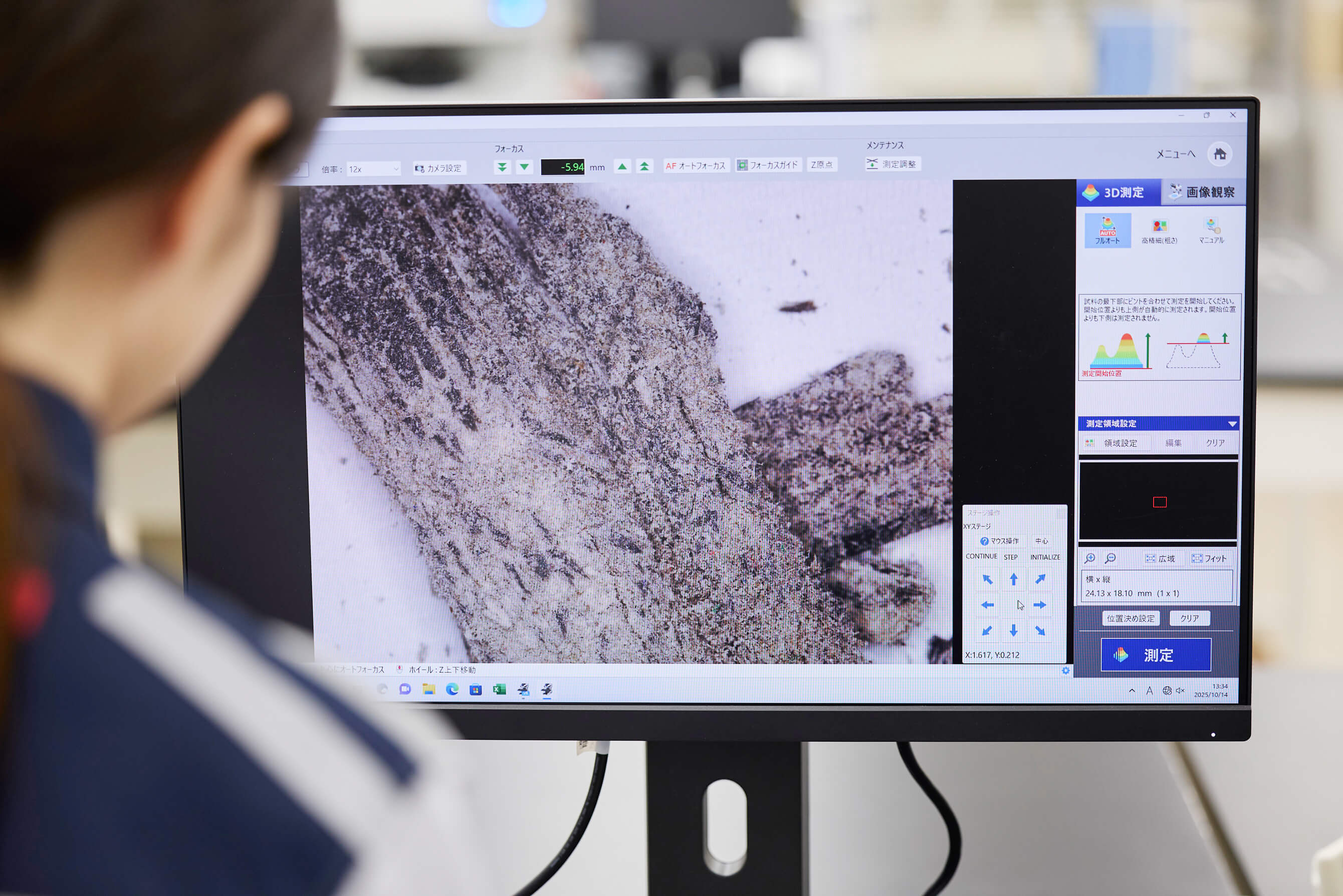Open the tray overflow chevron on taskbar

[x=1132, y=691]
